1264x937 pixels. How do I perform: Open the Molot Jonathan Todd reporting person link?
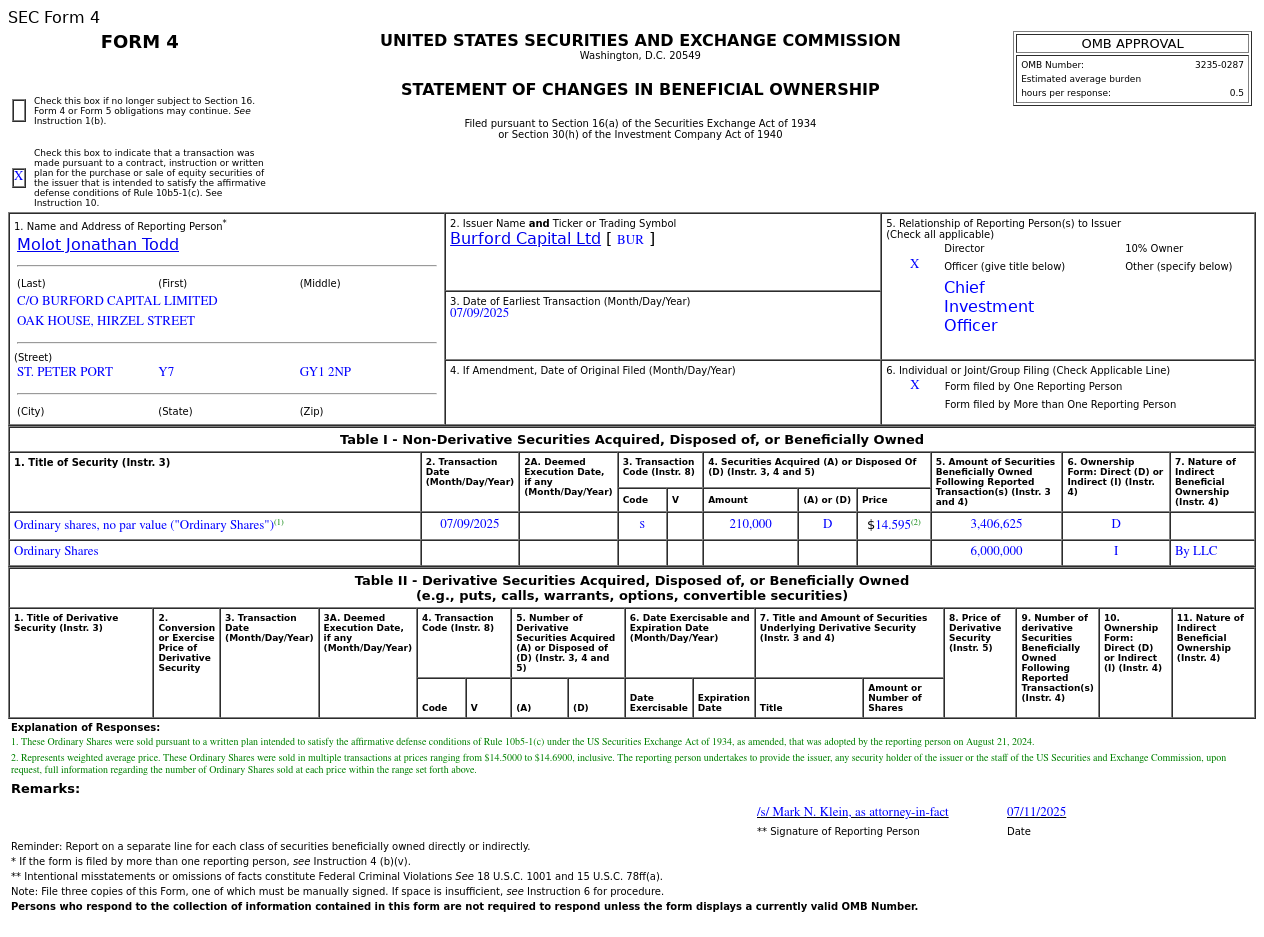point(98,245)
